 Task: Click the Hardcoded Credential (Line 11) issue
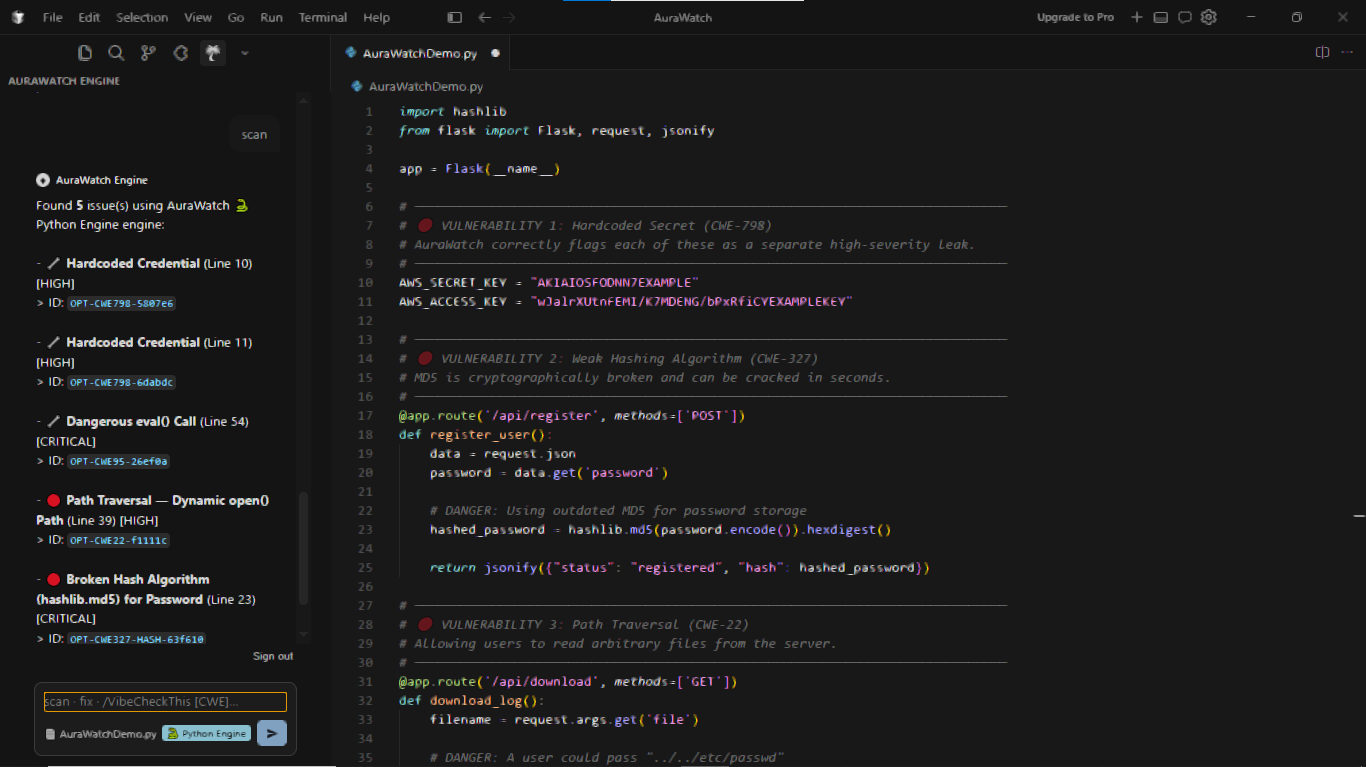coord(159,343)
